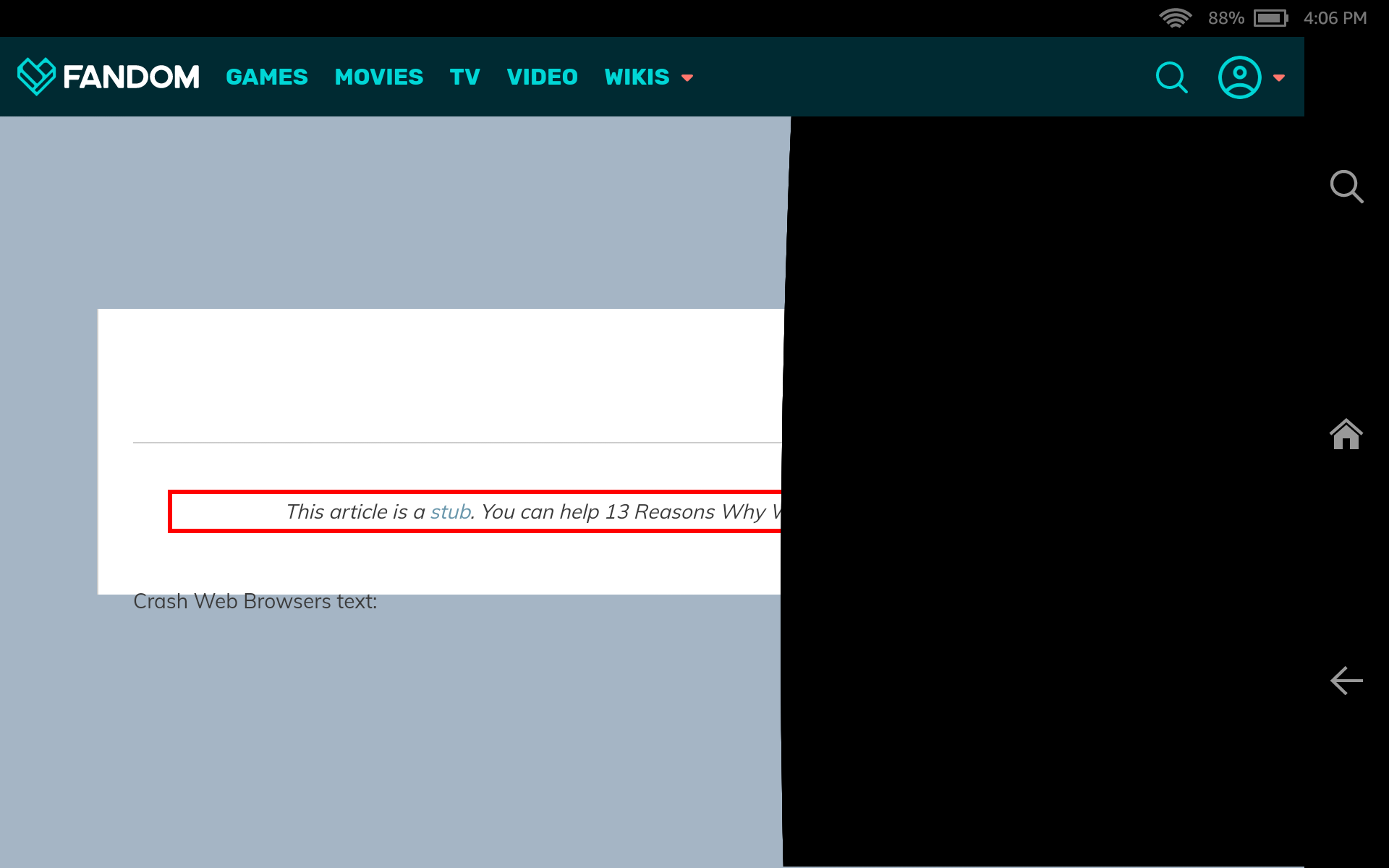Click the 'Crash Web Browsers text:' line
Image resolution: width=1389 pixels, height=868 pixels.
coord(255,602)
